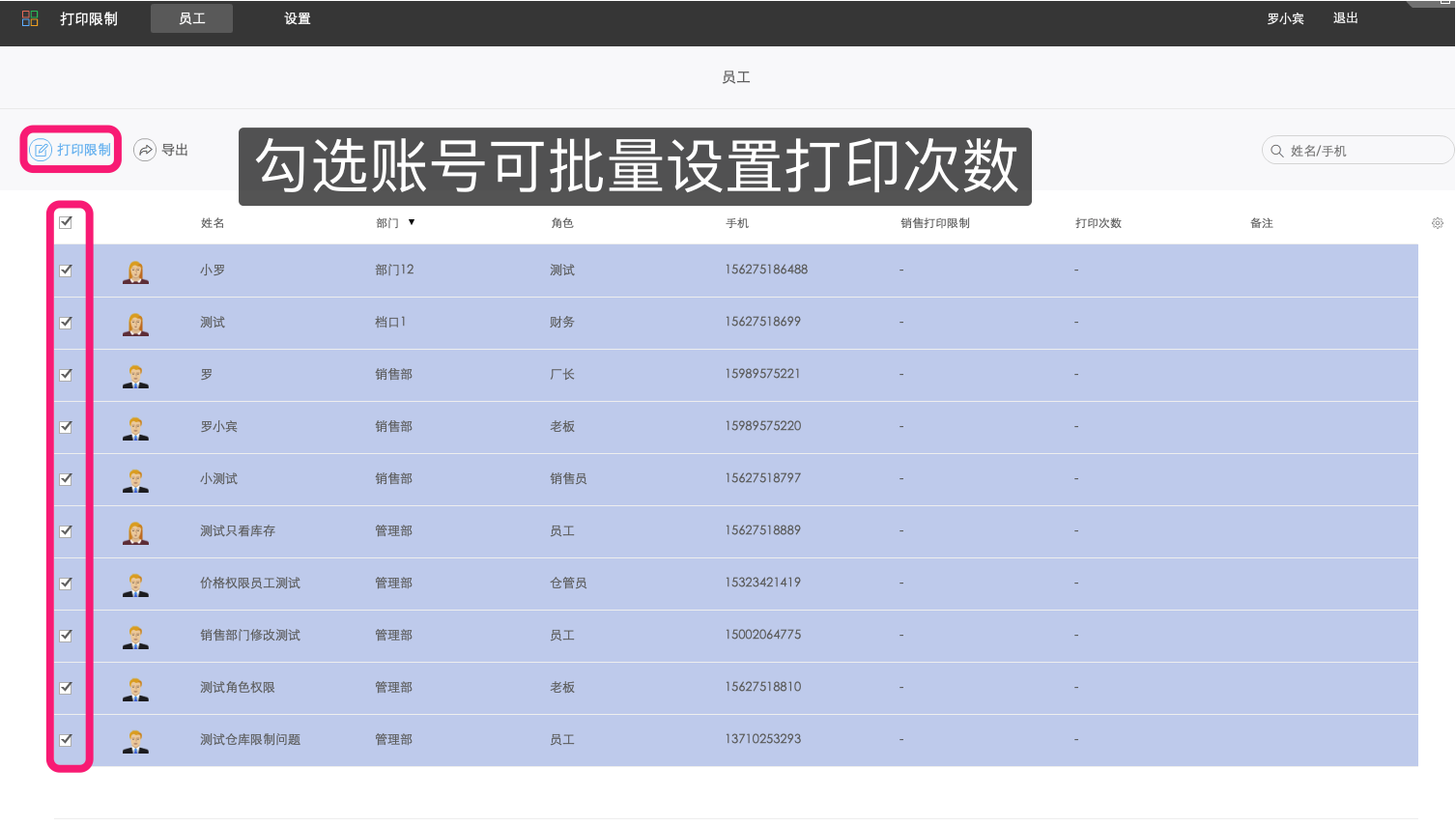The image size is (1456, 826).
Task: Click the avatar of 销售部门修改测试
Action: click(x=136, y=637)
